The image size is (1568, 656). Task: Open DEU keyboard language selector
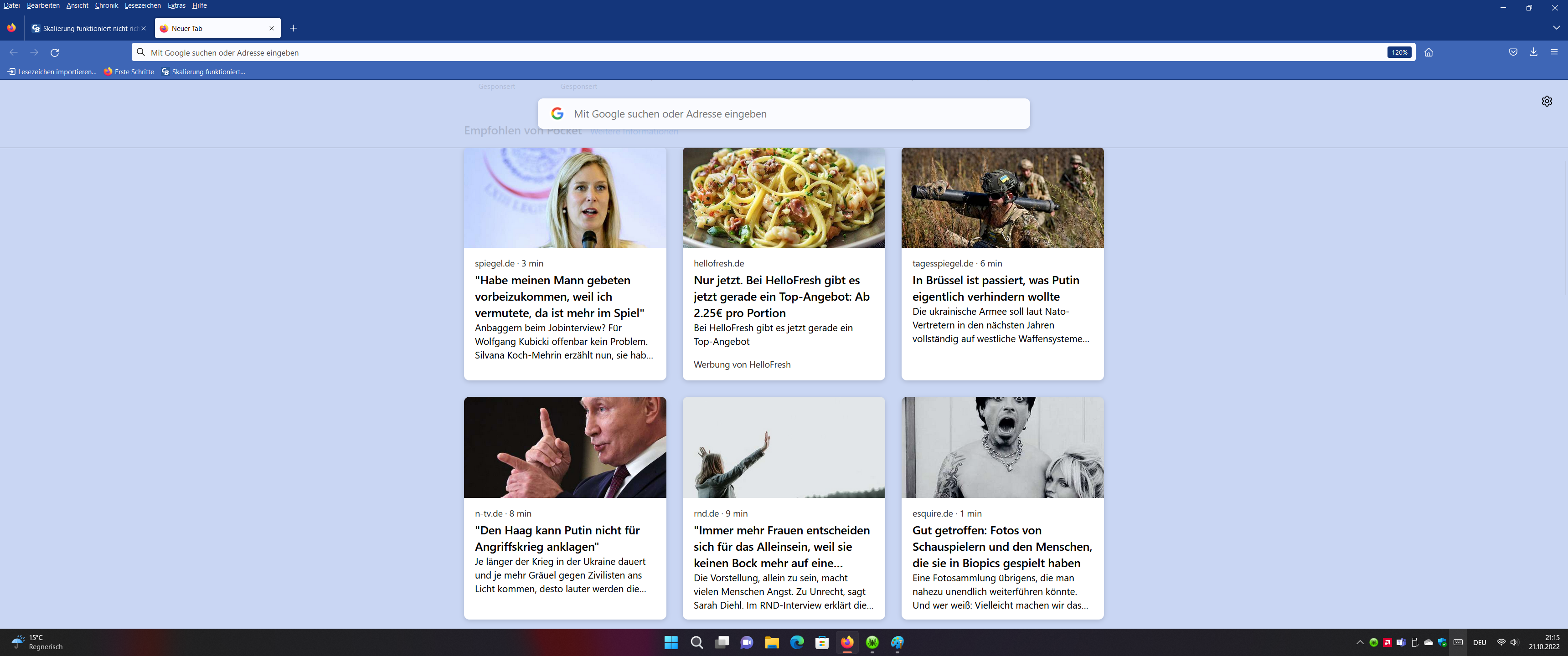tap(1480, 643)
